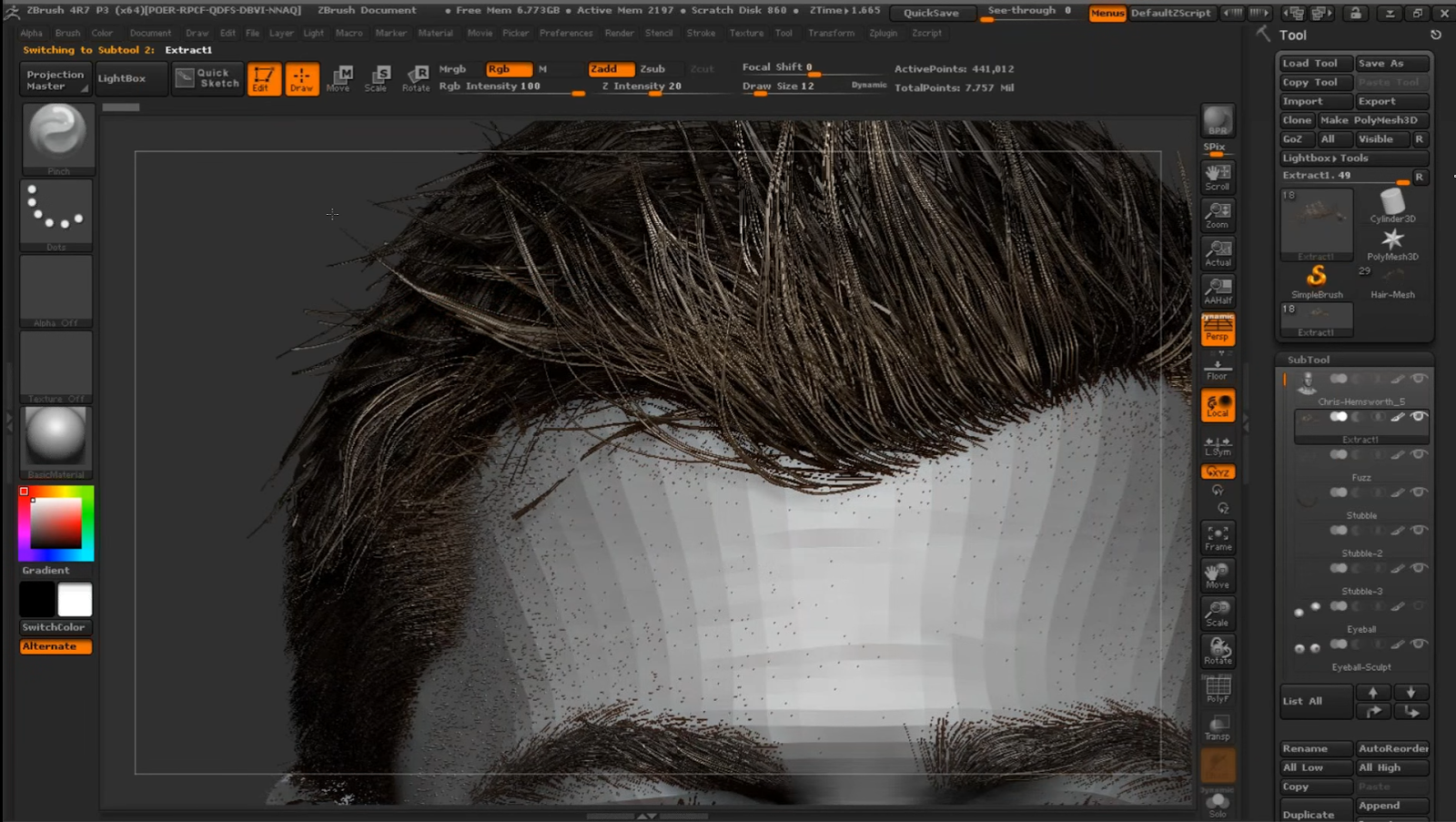Select the Chris-Hemsworth_5 subtool
Viewport: 1456px width, 822px height.
coord(1360,389)
